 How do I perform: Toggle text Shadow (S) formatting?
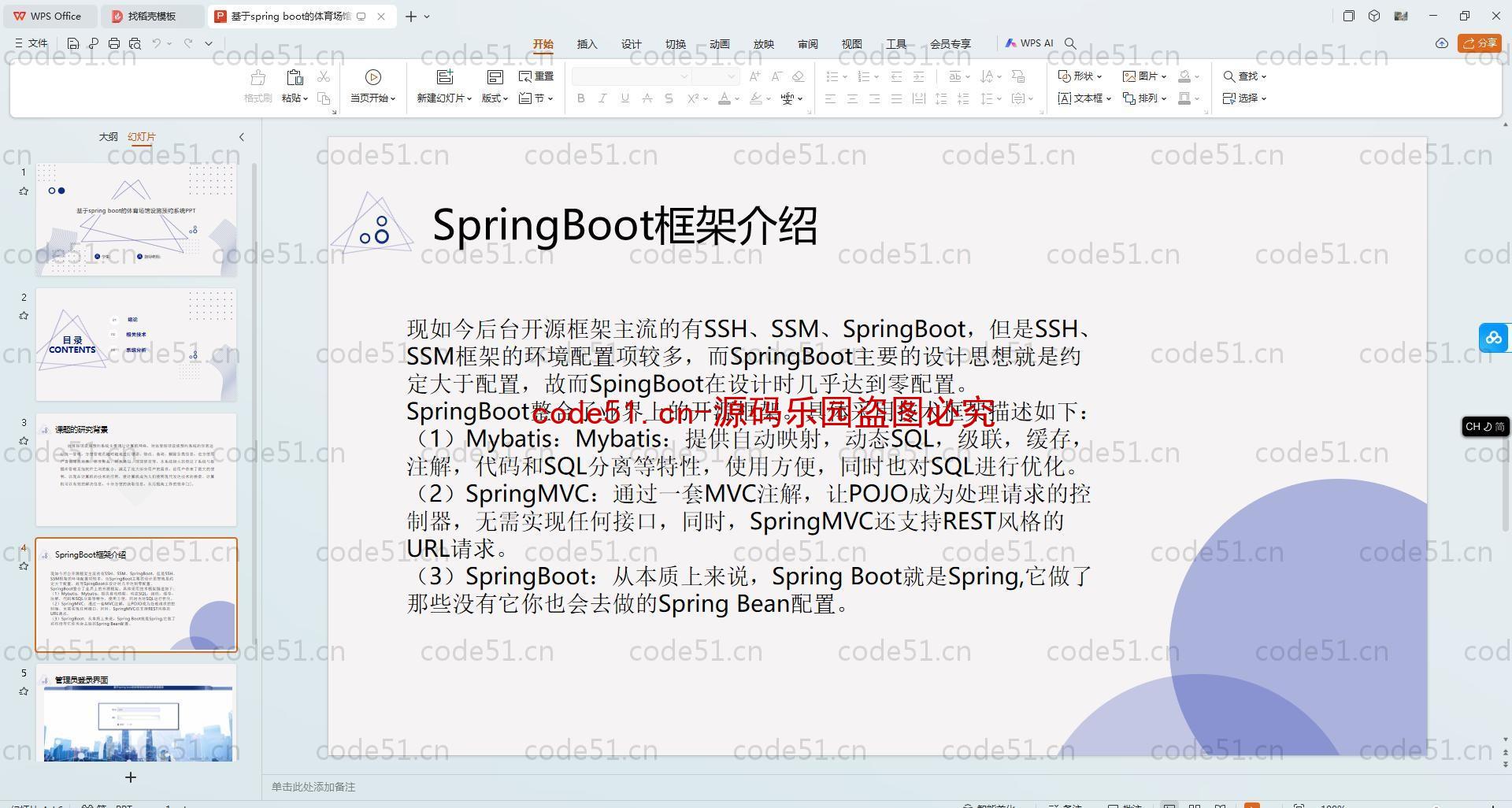click(x=669, y=98)
